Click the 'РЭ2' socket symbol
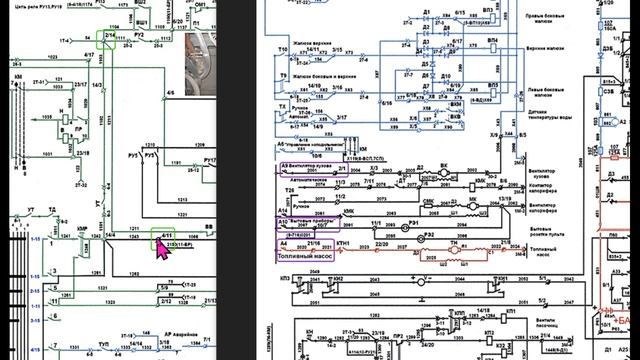 point(420,238)
